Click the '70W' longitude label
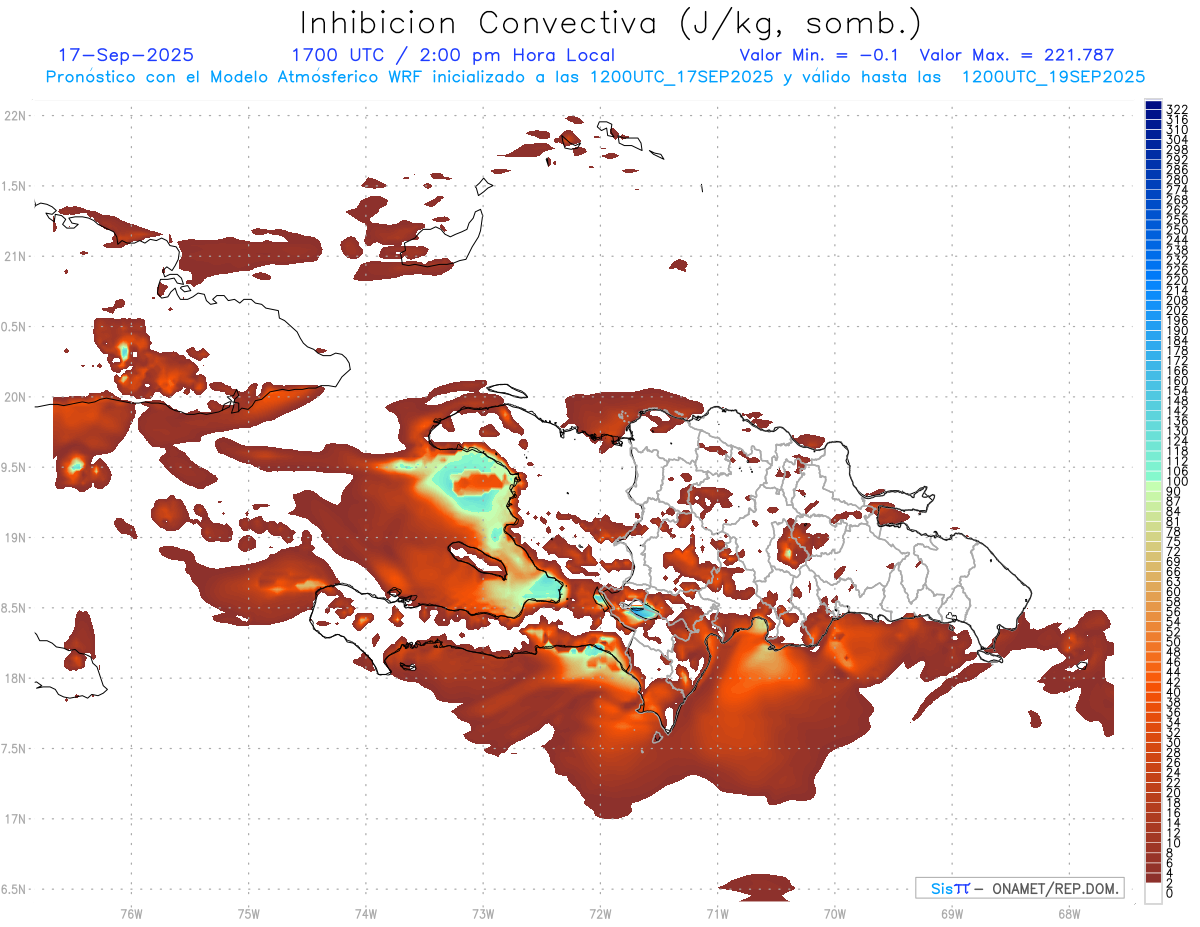Screen dimensions: 1200x927 tap(834, 912)
